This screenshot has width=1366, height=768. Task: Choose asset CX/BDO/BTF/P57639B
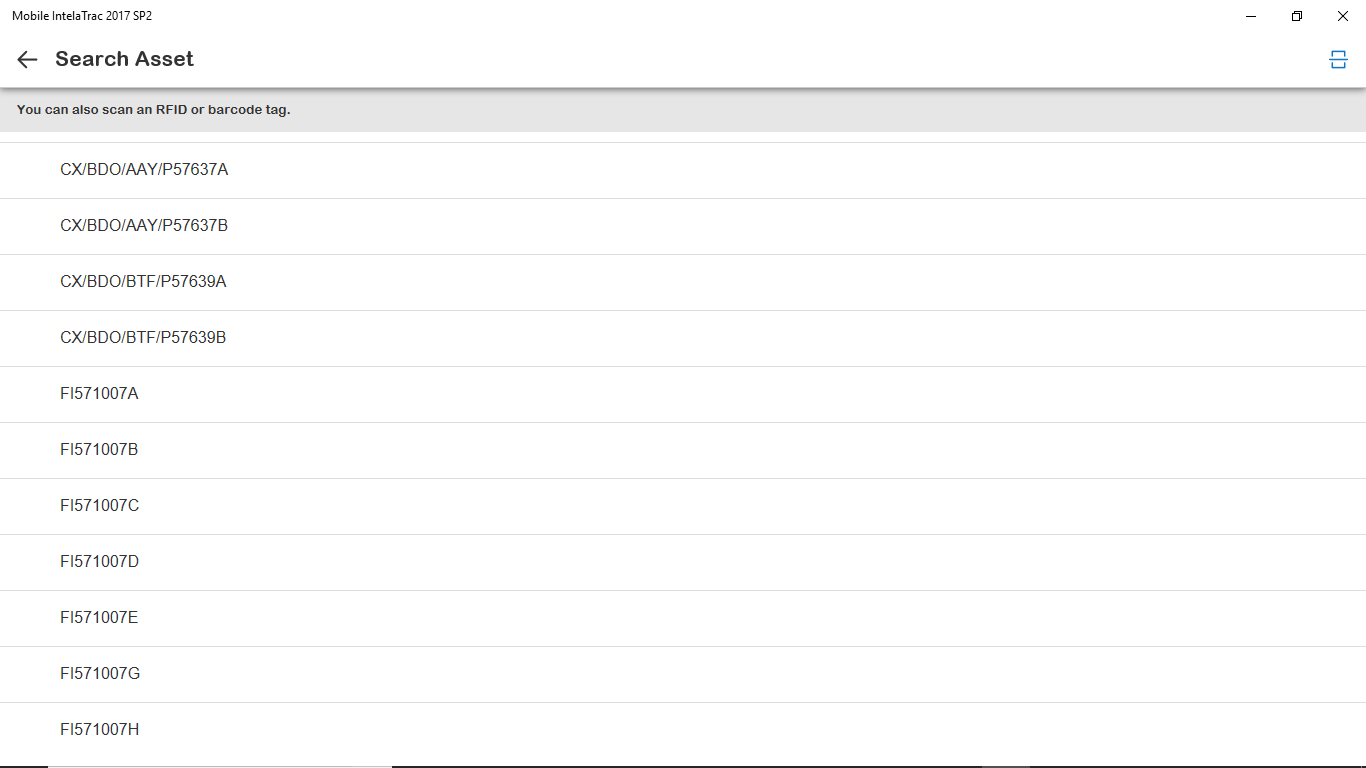(683, 338)
